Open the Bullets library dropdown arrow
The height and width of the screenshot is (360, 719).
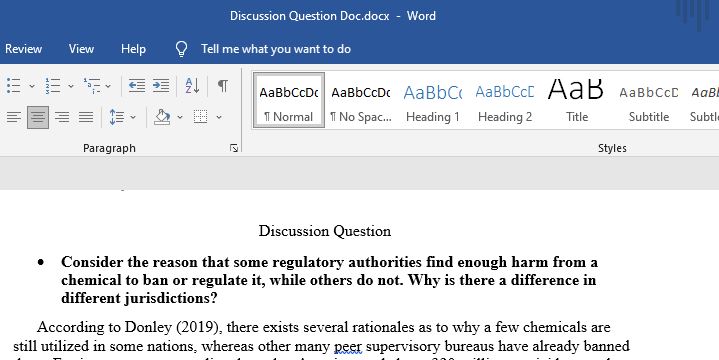[32, 86]
